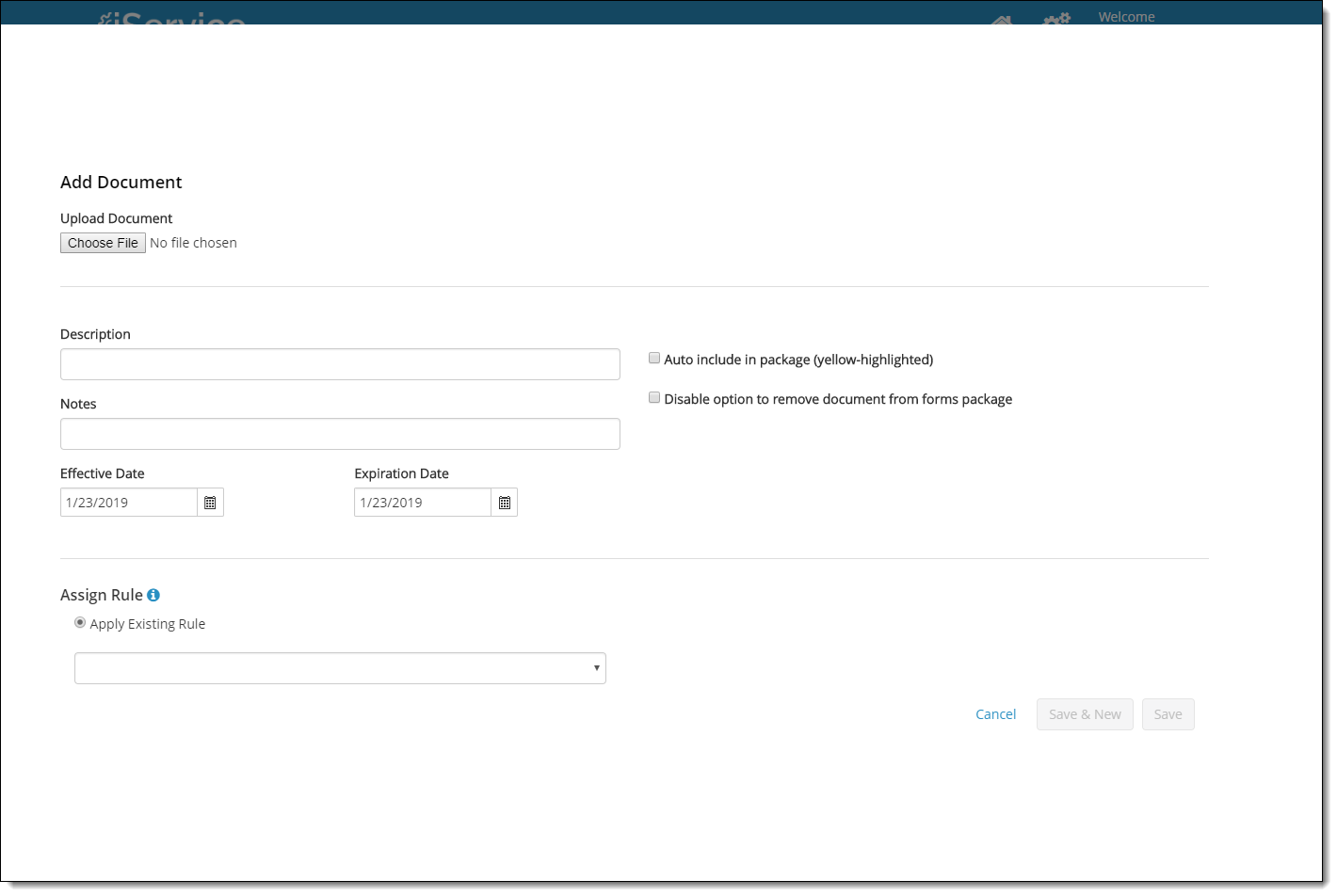Click the Choose File button

(x=103, y=243)
